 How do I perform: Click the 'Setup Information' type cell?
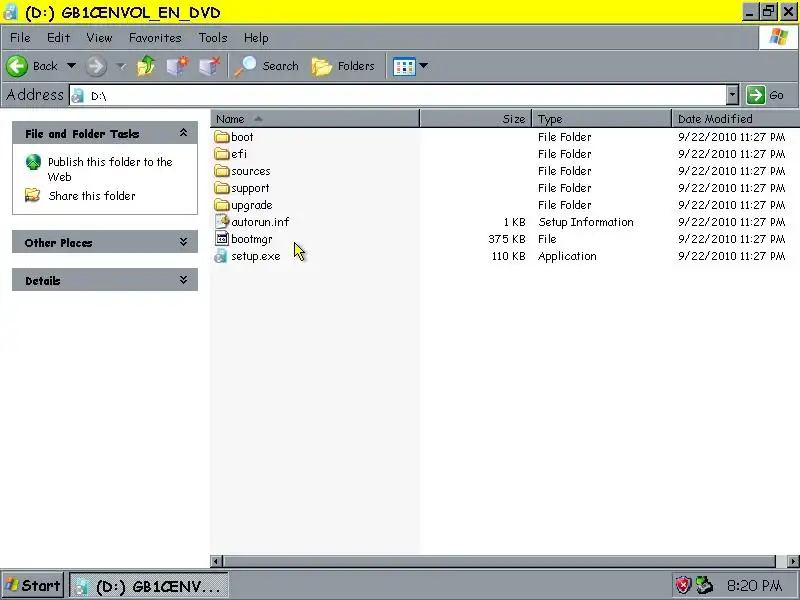[586, 222]
